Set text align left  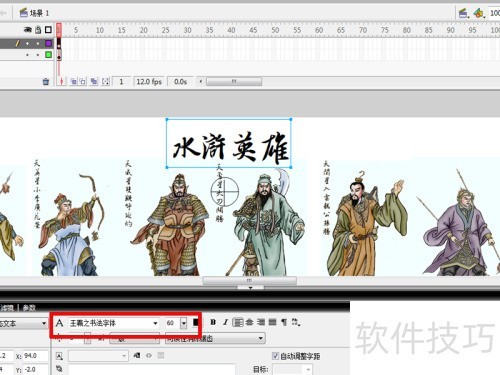(238, 322)
